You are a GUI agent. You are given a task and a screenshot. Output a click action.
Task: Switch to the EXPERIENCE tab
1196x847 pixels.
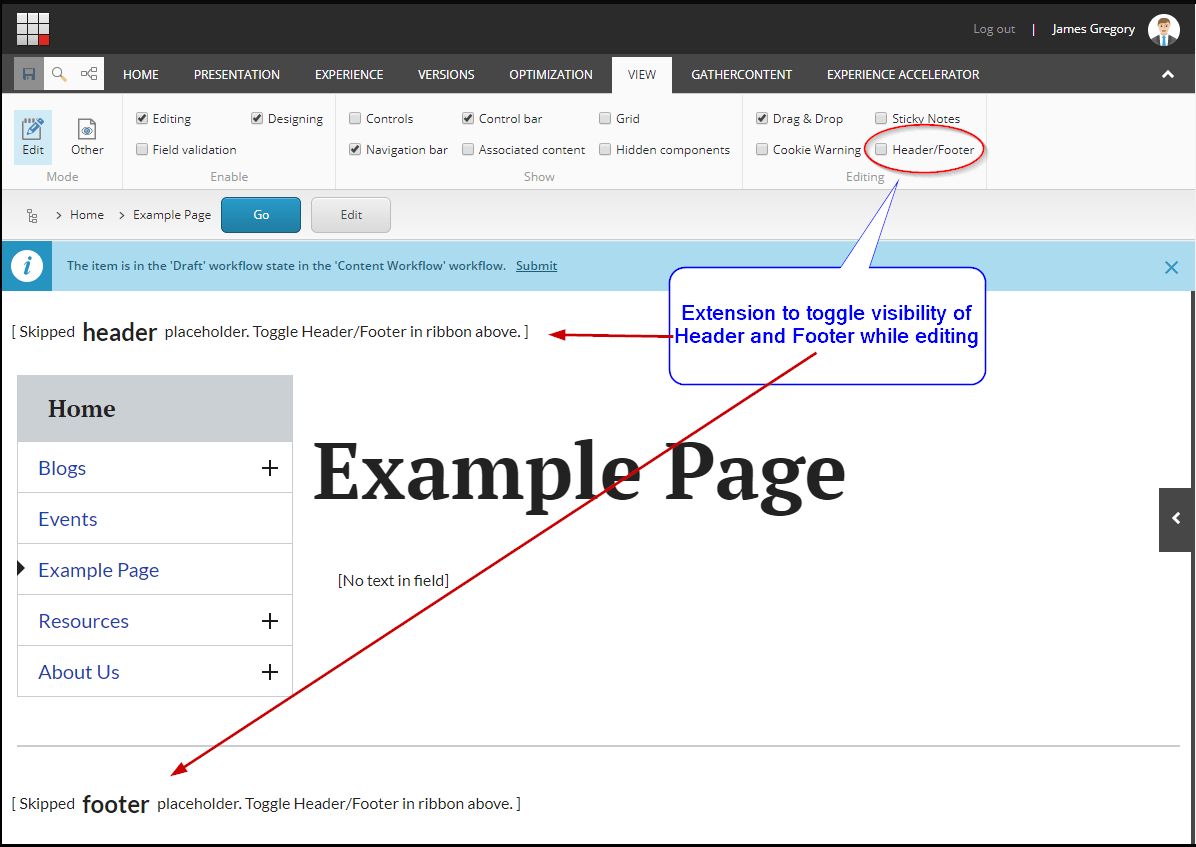pyautogui.click(x=349, y=75)
